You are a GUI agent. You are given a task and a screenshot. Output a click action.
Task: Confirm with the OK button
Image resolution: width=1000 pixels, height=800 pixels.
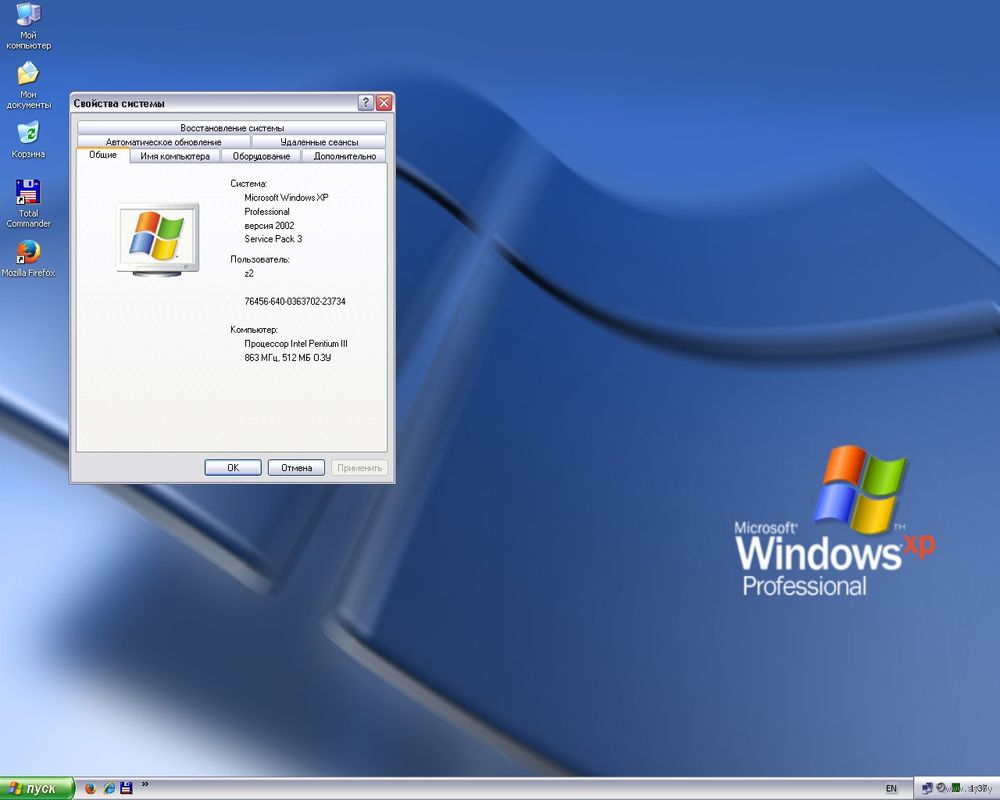pyautogui.click(x=233, y=468)
